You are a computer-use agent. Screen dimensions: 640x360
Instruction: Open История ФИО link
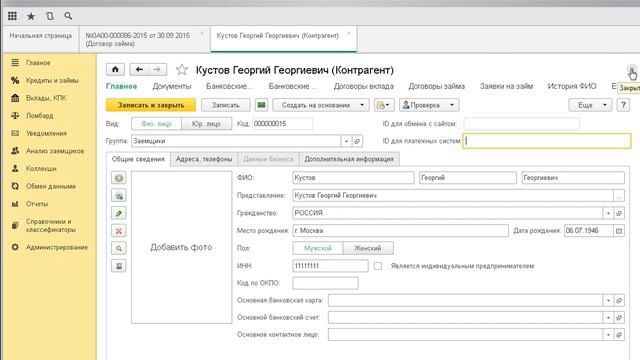(572, 87)
